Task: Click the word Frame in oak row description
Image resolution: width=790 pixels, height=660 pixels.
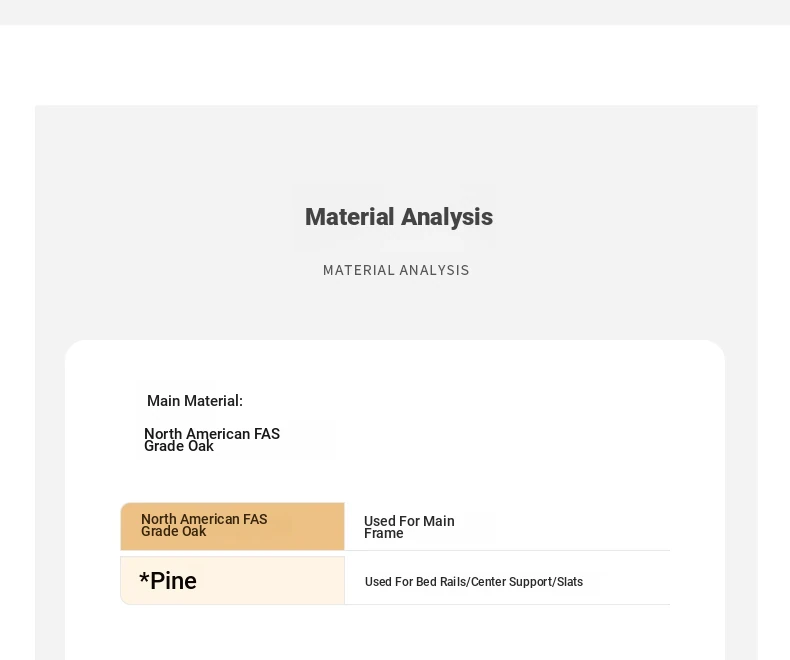Action: (x=383, y=534)
